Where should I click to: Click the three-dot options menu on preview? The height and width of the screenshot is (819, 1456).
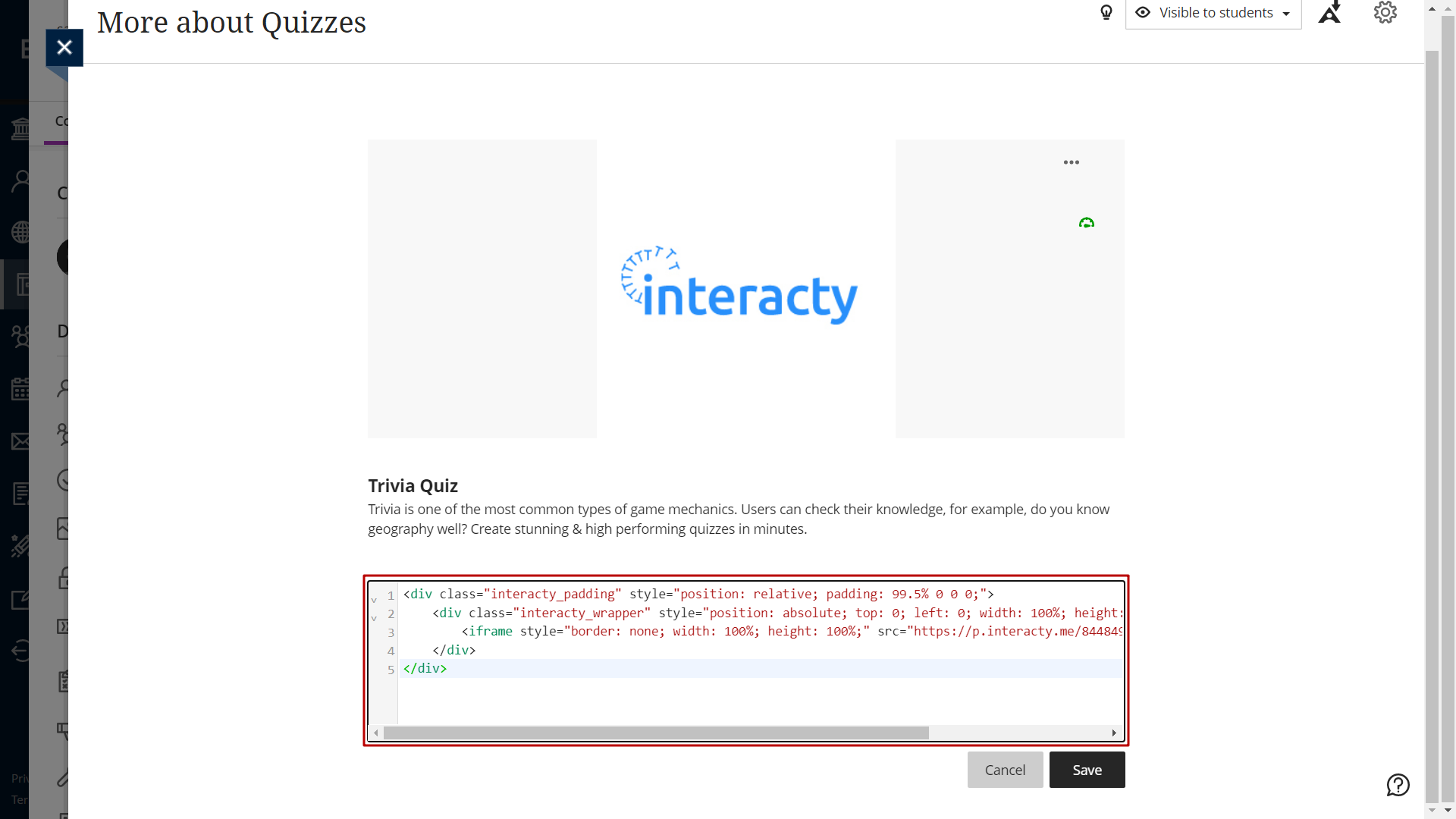pyautogui.click(x=1071, y=162)
